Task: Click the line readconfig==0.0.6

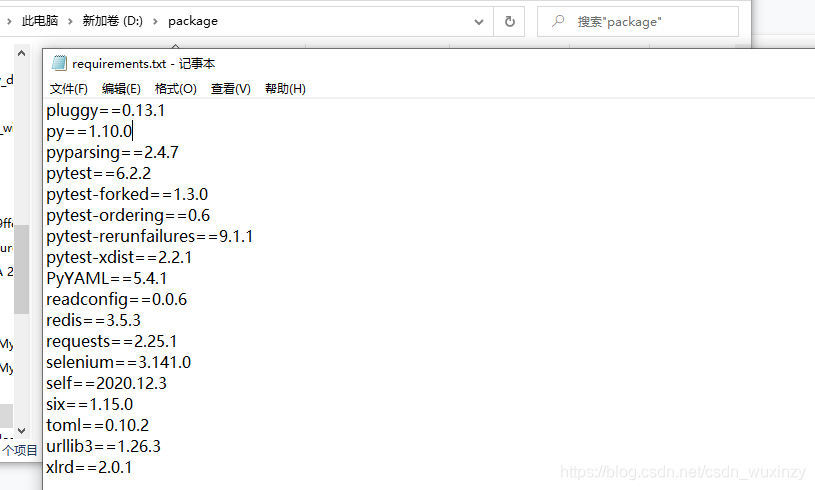Action: [116, 299]
